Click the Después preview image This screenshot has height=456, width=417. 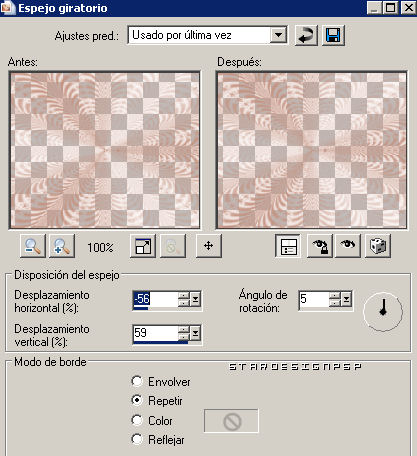(x=312, y=150)
